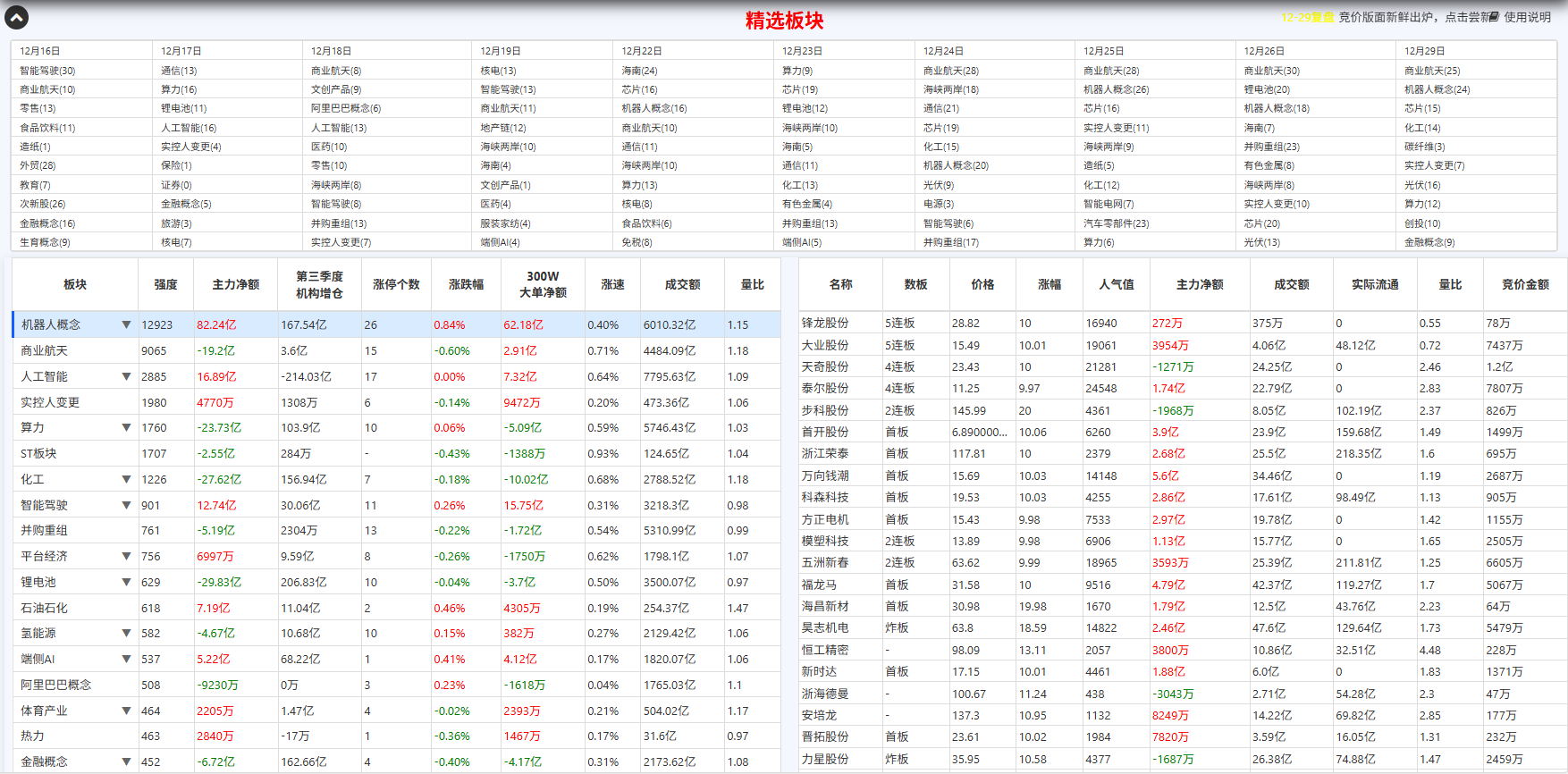The width and height of the screenshot is (1568, 774).
Task: Click the 名称 stock table header
Action: pos(840,284)
